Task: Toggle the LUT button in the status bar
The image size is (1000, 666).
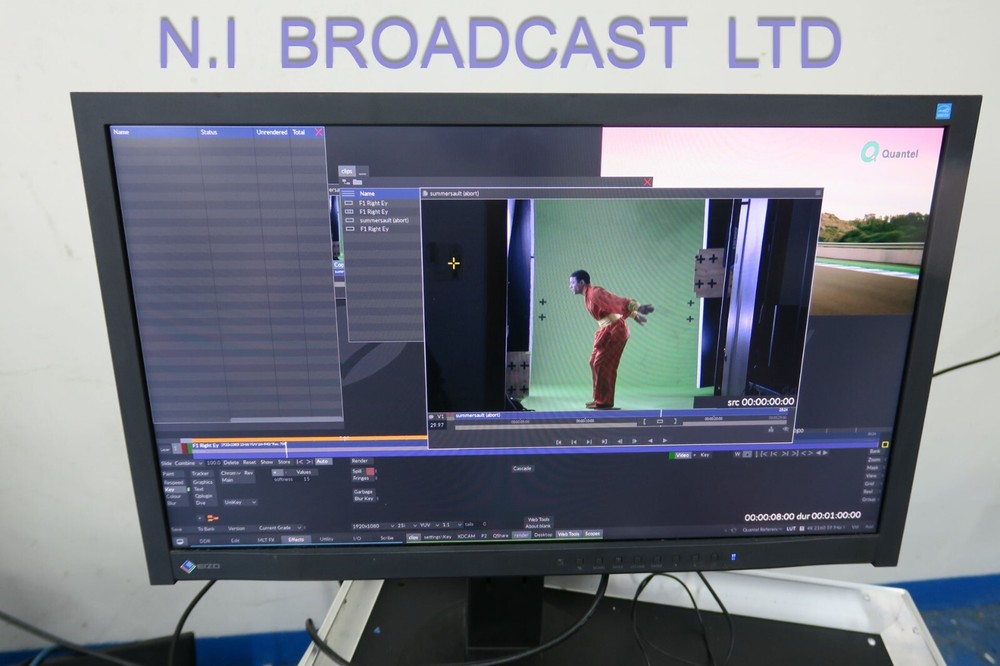Action: 791,528
